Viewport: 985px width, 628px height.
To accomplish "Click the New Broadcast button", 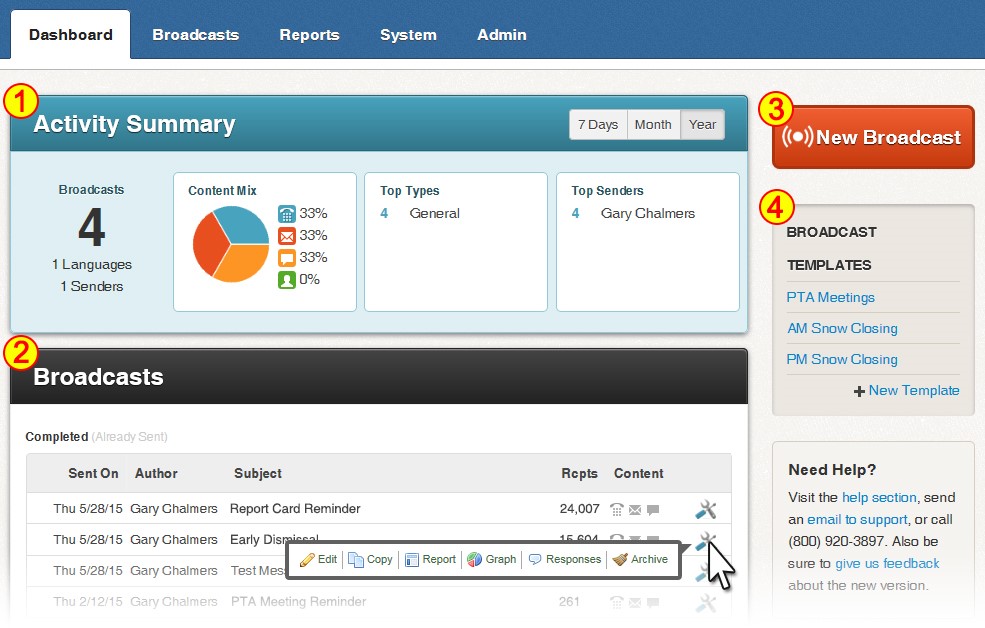I will tap(872, 137).
